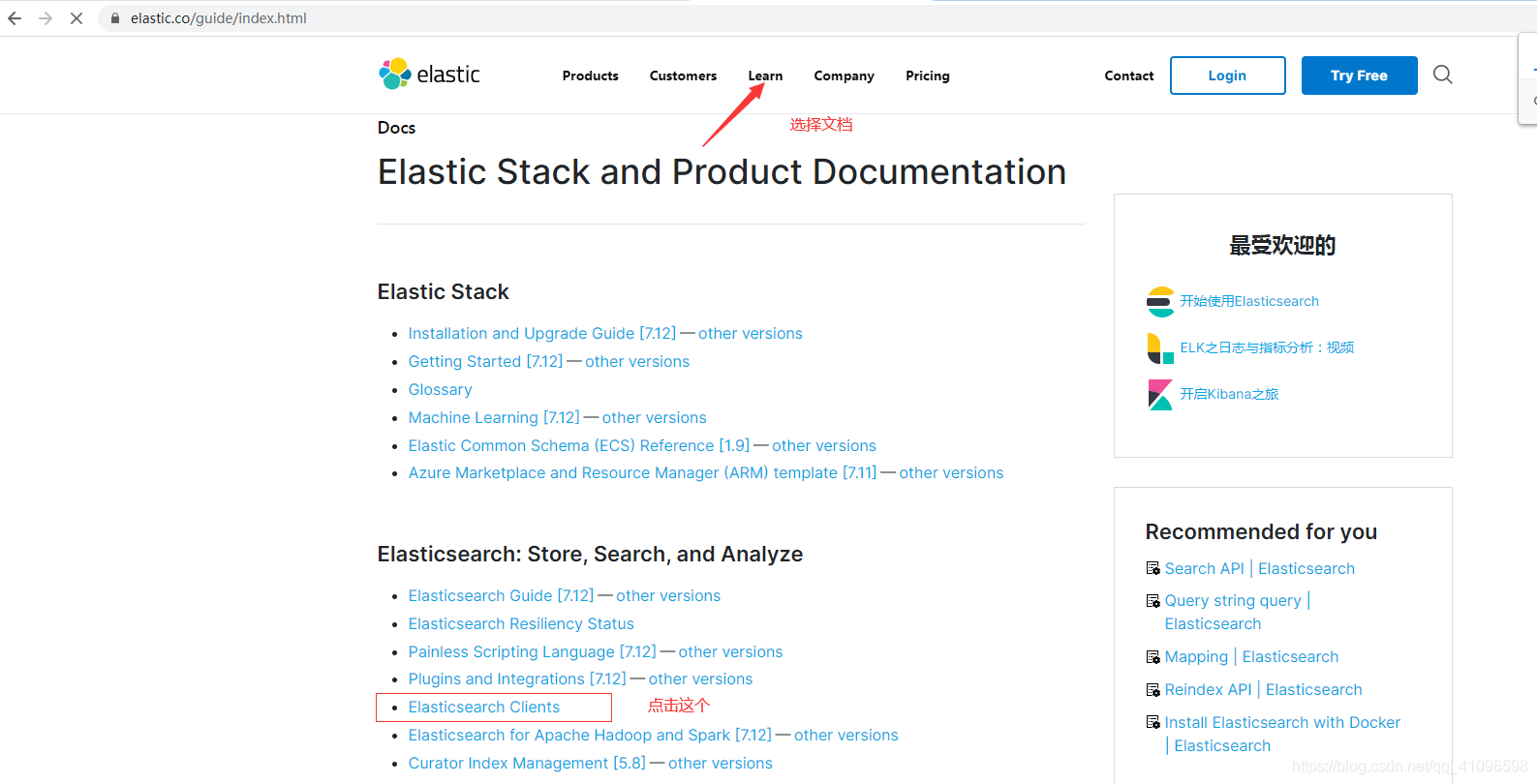Open Reindex API | Elasticsearch recommendation
The height and width of the screenshot is (784, 1537).
click(1263, 689)
